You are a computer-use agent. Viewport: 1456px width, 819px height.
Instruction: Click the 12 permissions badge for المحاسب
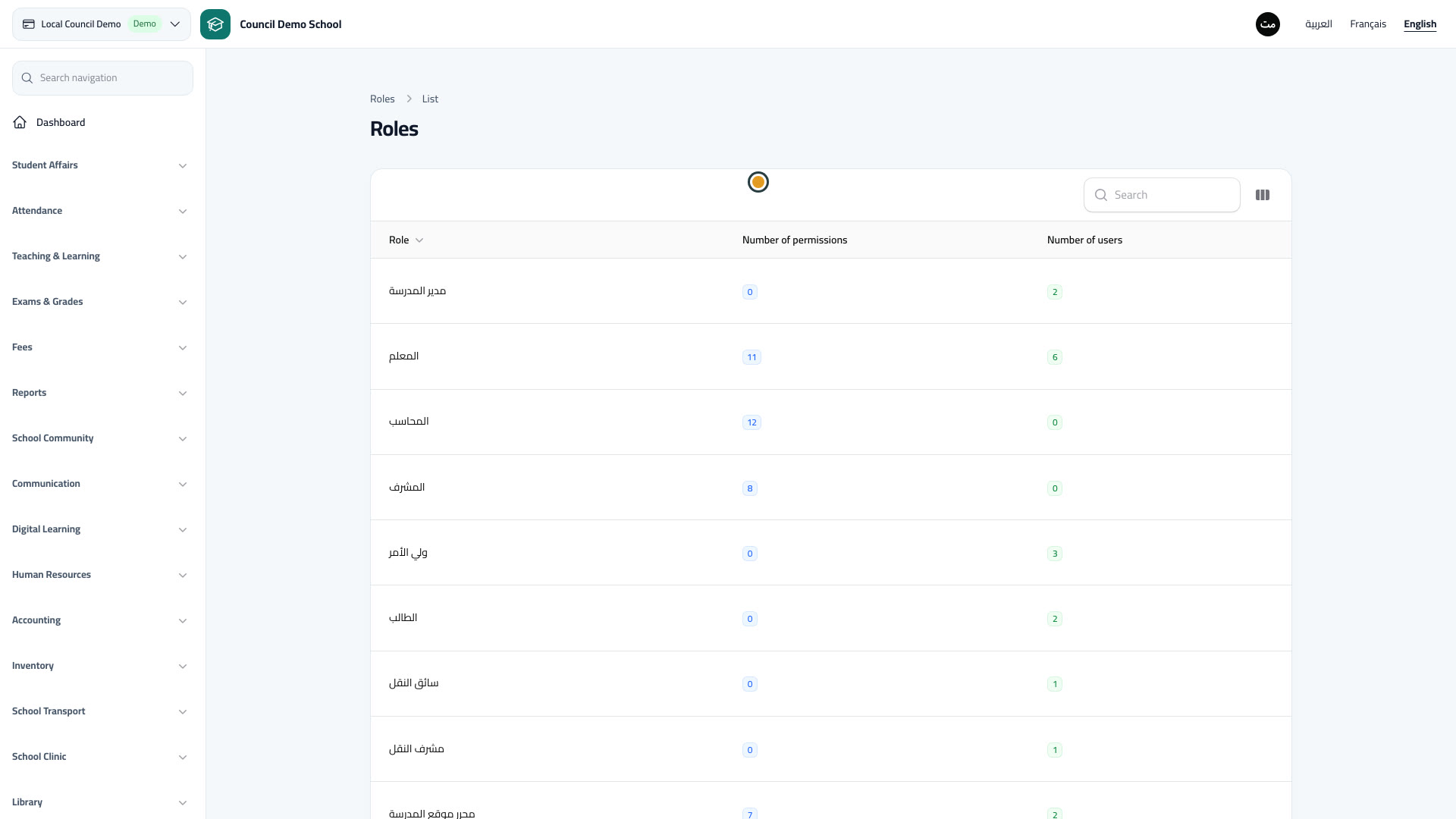coord(752,422)
